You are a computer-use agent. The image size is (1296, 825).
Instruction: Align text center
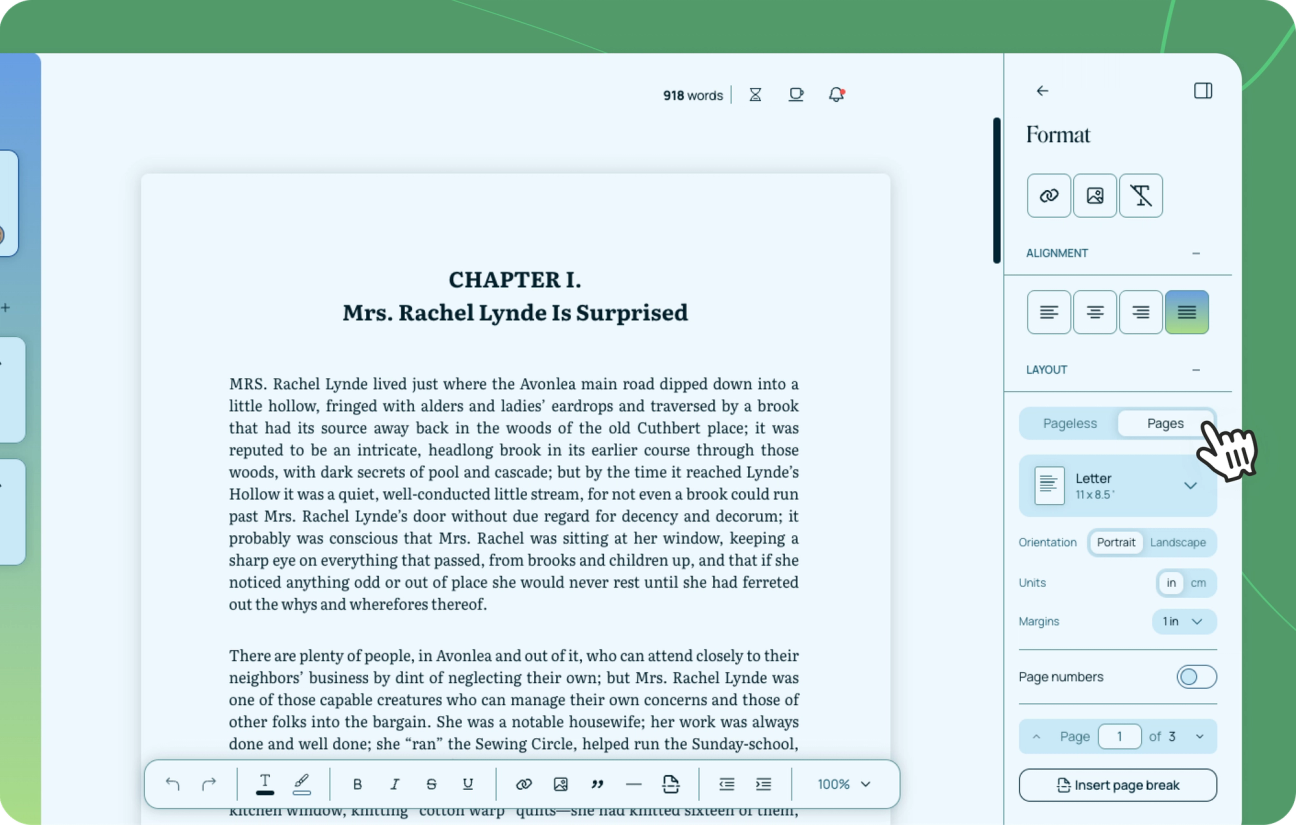(1095, 313)
